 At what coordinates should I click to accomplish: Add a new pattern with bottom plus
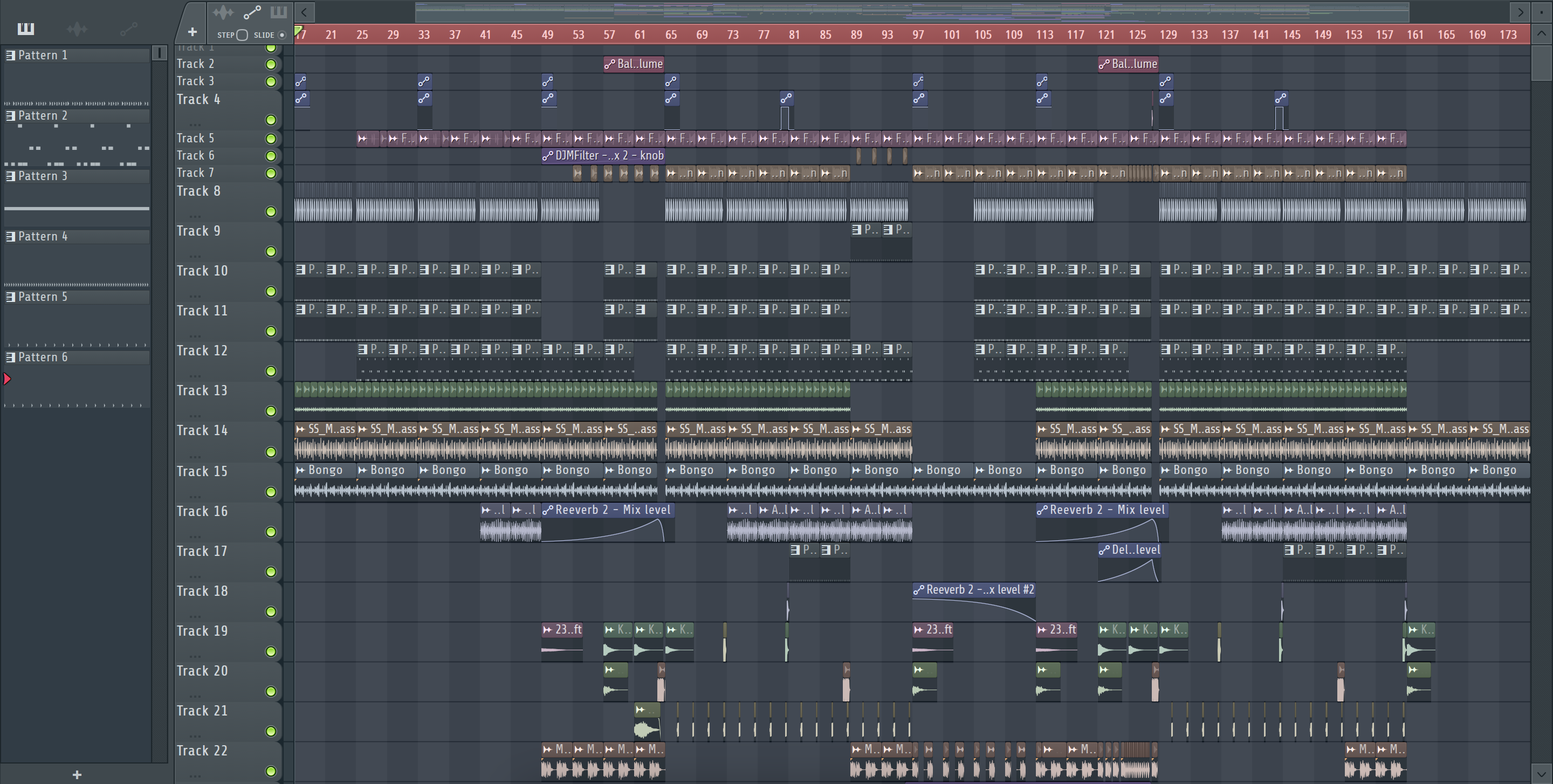[x=77, y=774]
